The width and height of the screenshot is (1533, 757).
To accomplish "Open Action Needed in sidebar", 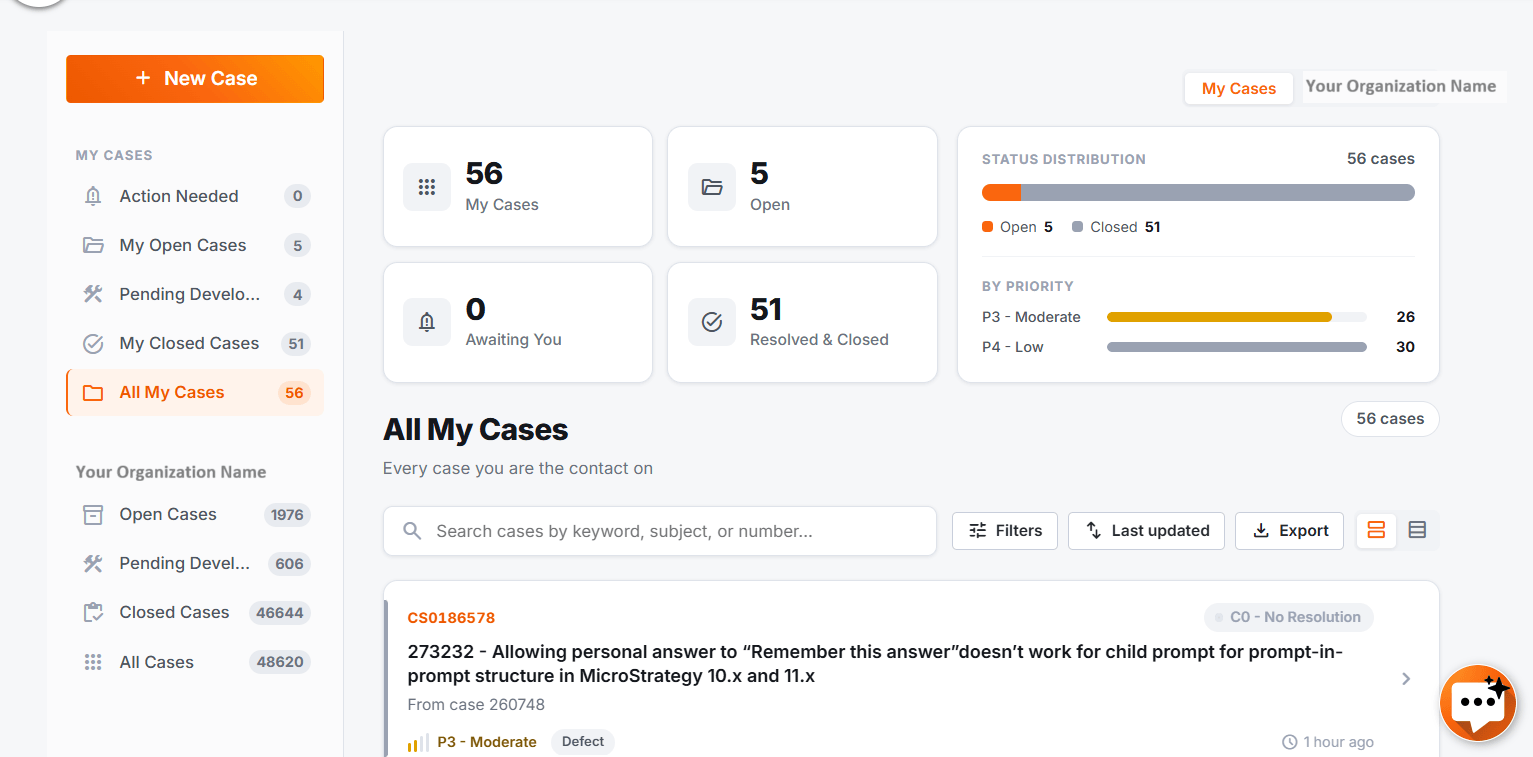I will (195, 196).
